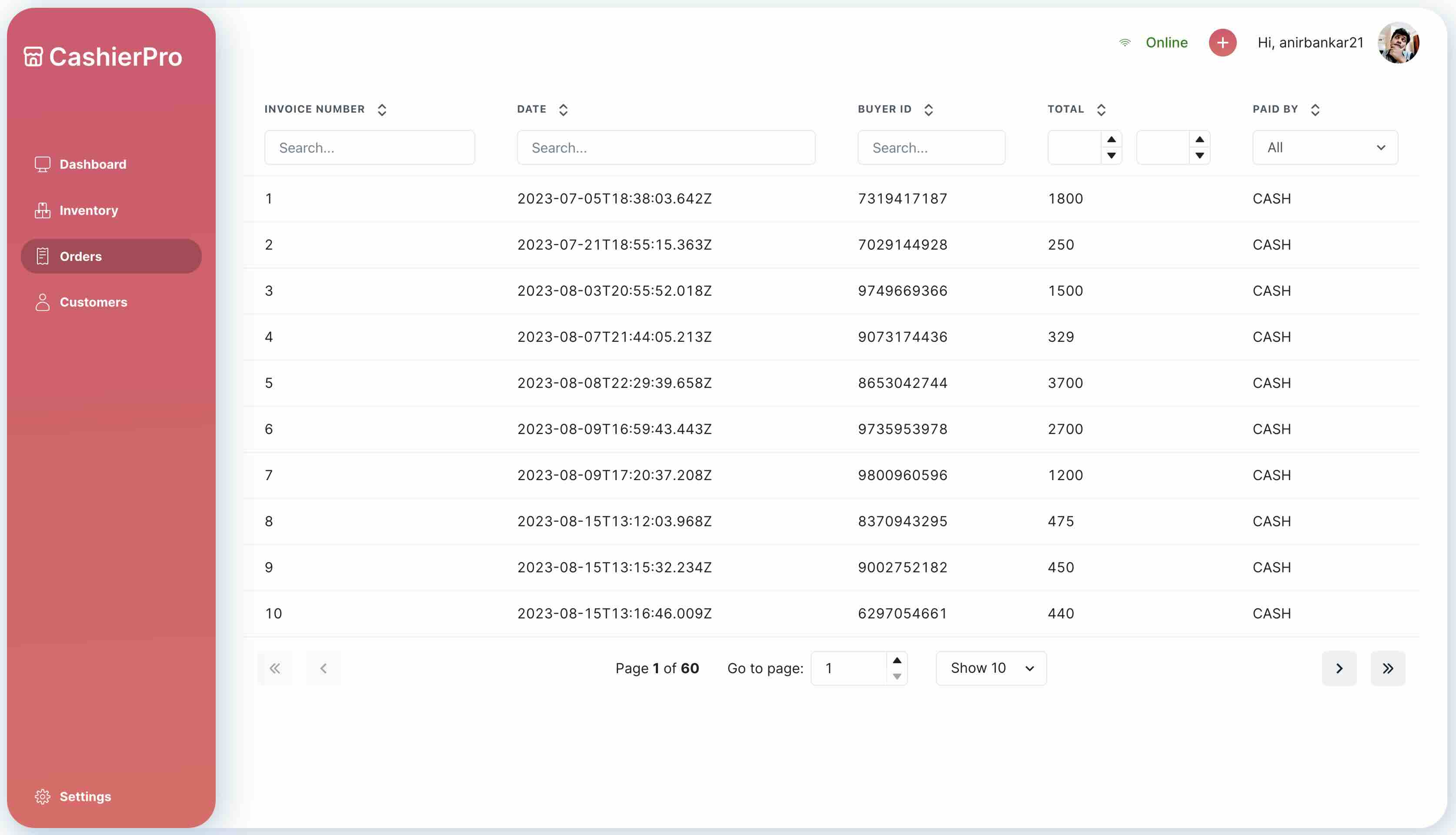Click the red plus add button
Image resolution: width=1456 pixels, height=835 pixels.
[1222, 43]
